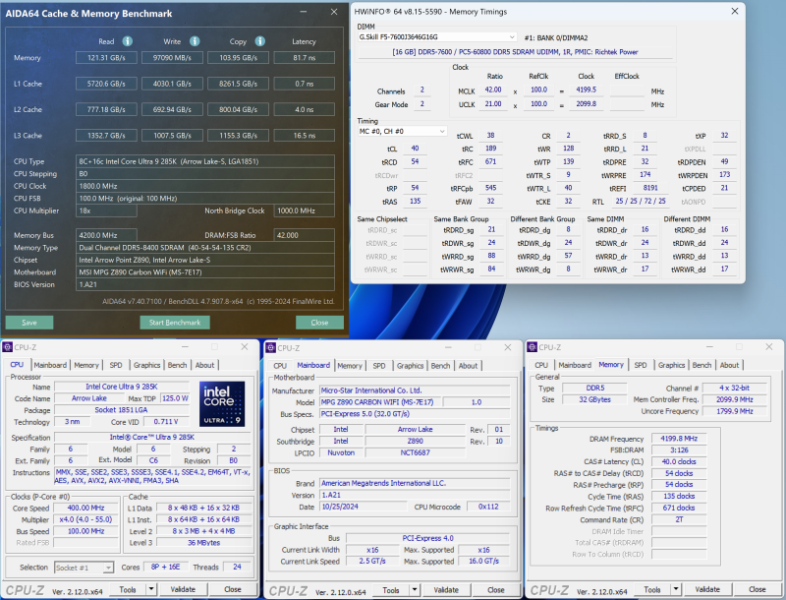Click Tools button in middle CPU-Z
Screen dimensions: 786x600
391,590
